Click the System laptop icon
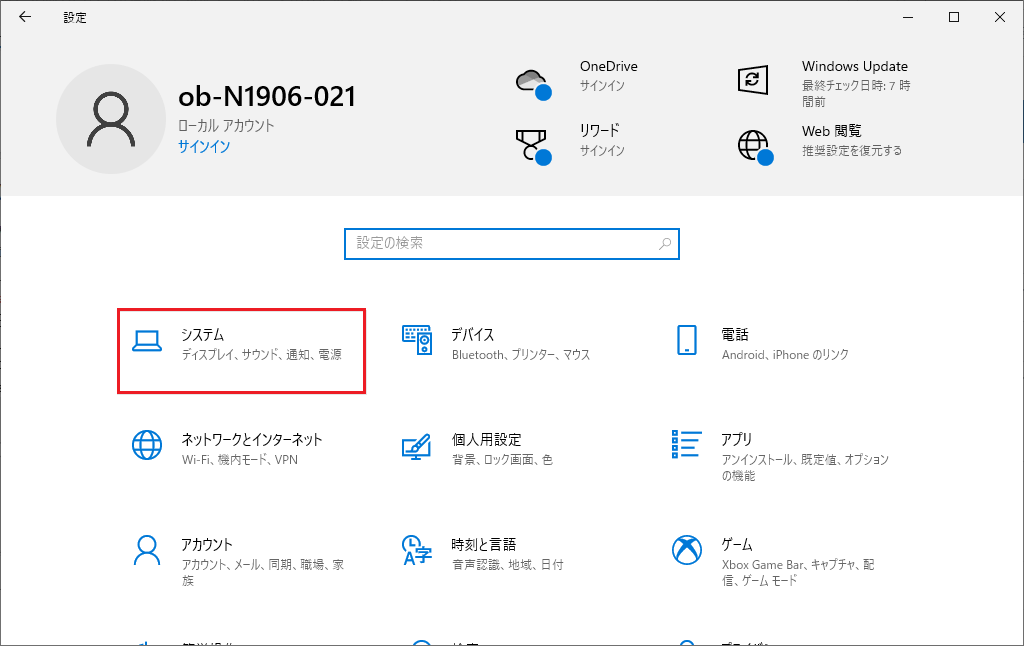 coord(147,341)
